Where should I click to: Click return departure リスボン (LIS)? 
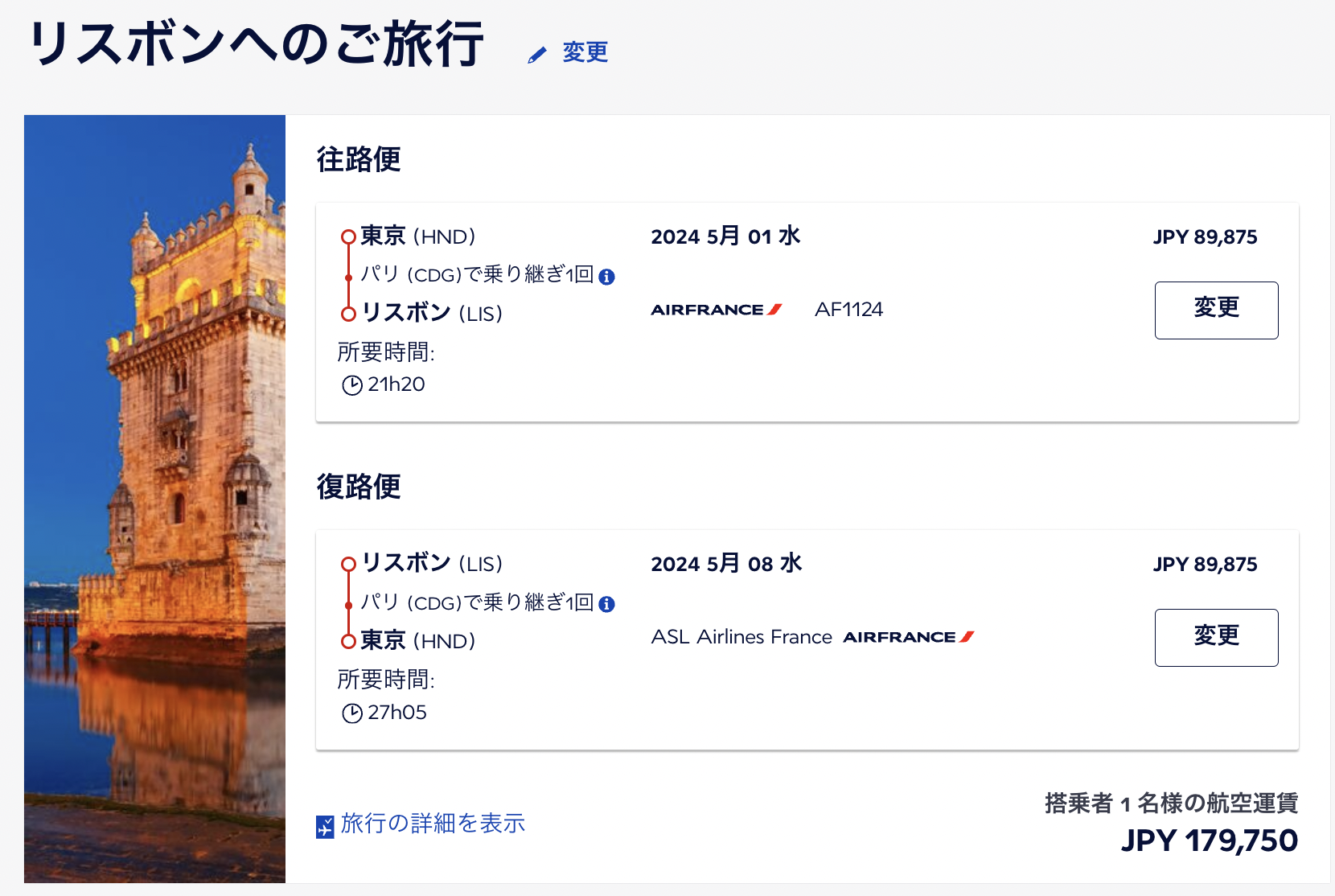point(432,563)
